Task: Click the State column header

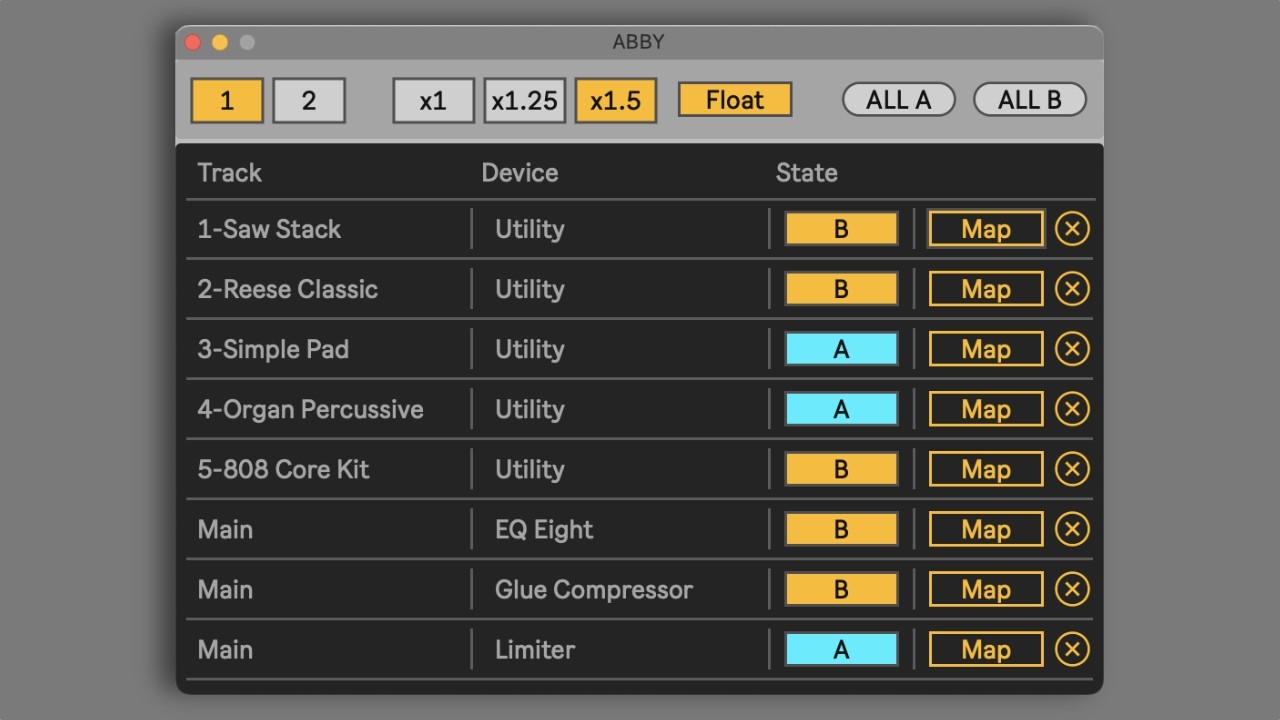Action: [x=807, y=172]
